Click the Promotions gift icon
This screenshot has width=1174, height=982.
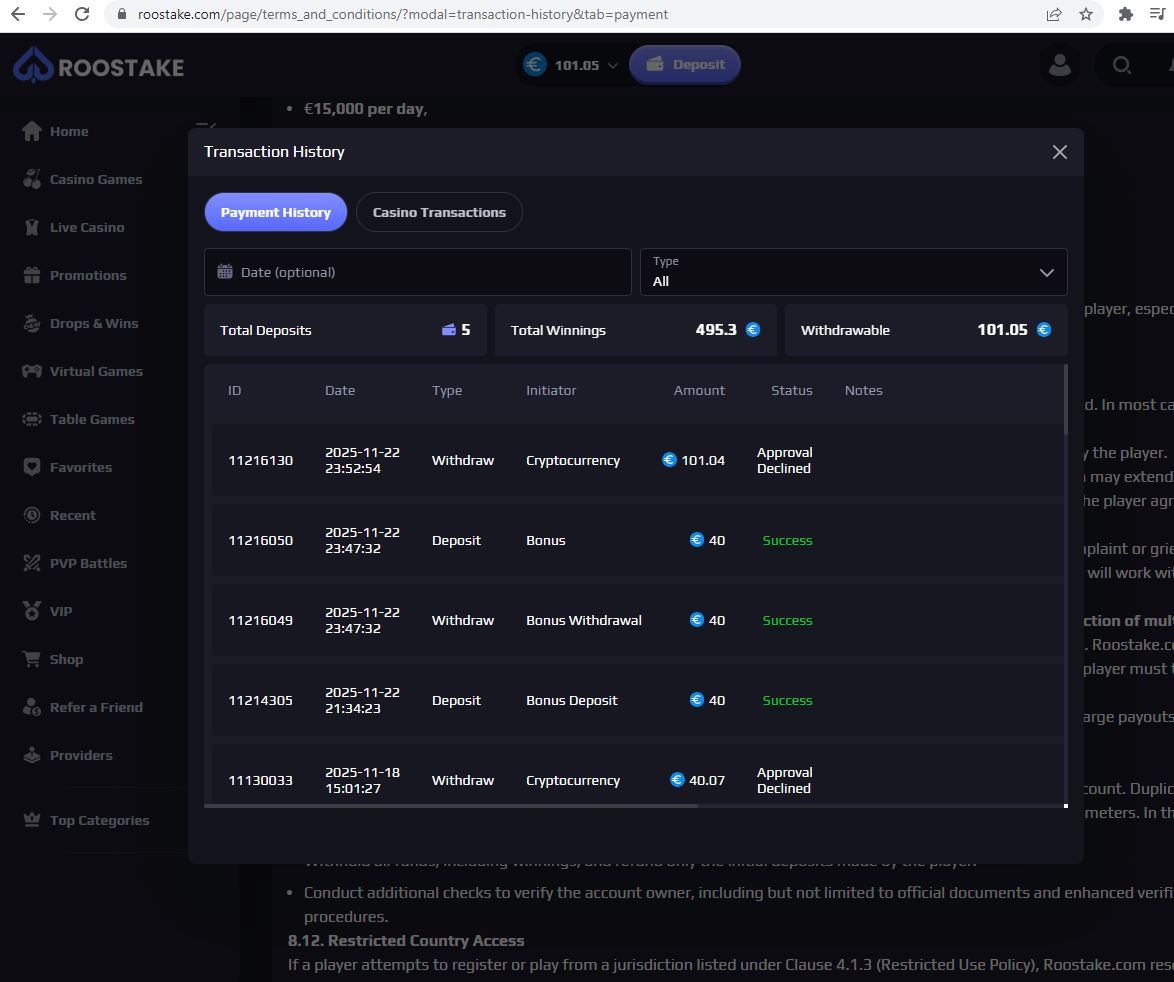click(x=32, y=275)
